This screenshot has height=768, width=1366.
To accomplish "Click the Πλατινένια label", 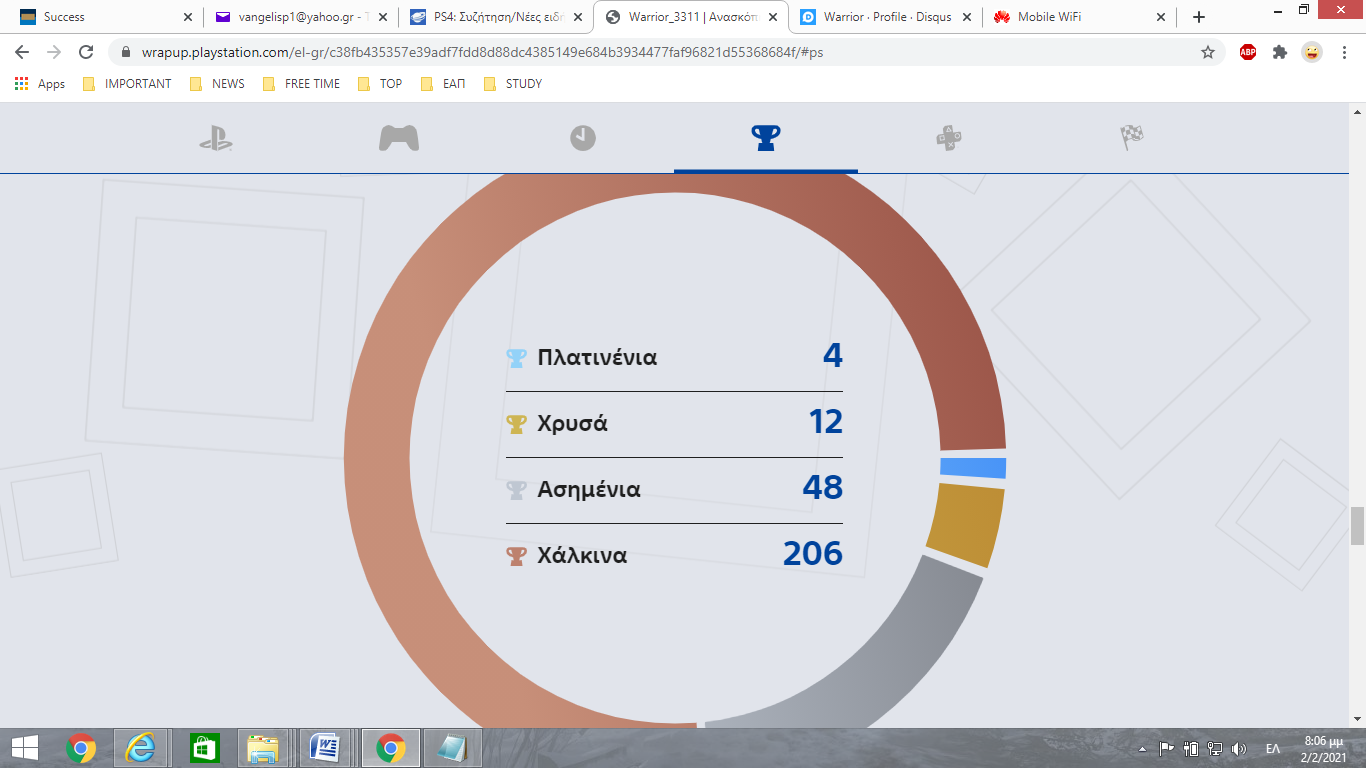I will point(597,357).
